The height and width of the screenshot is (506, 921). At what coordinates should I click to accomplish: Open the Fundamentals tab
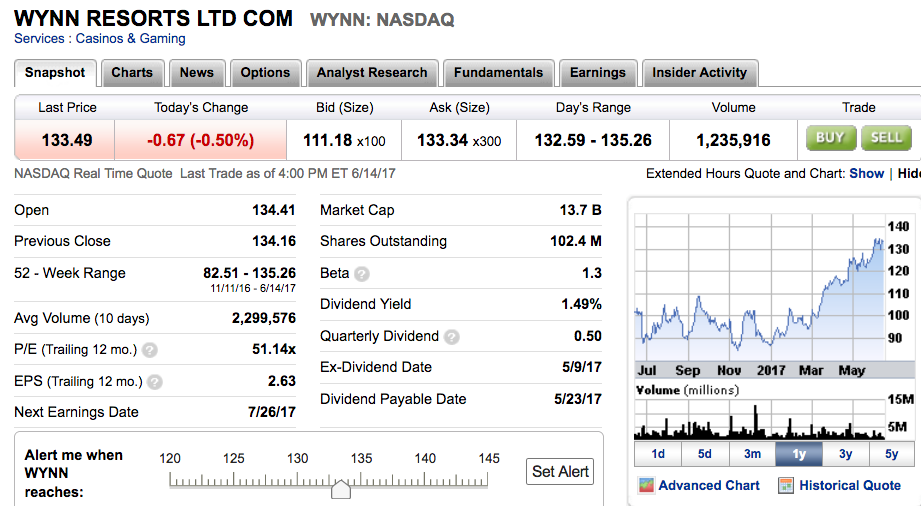point(498,73)
